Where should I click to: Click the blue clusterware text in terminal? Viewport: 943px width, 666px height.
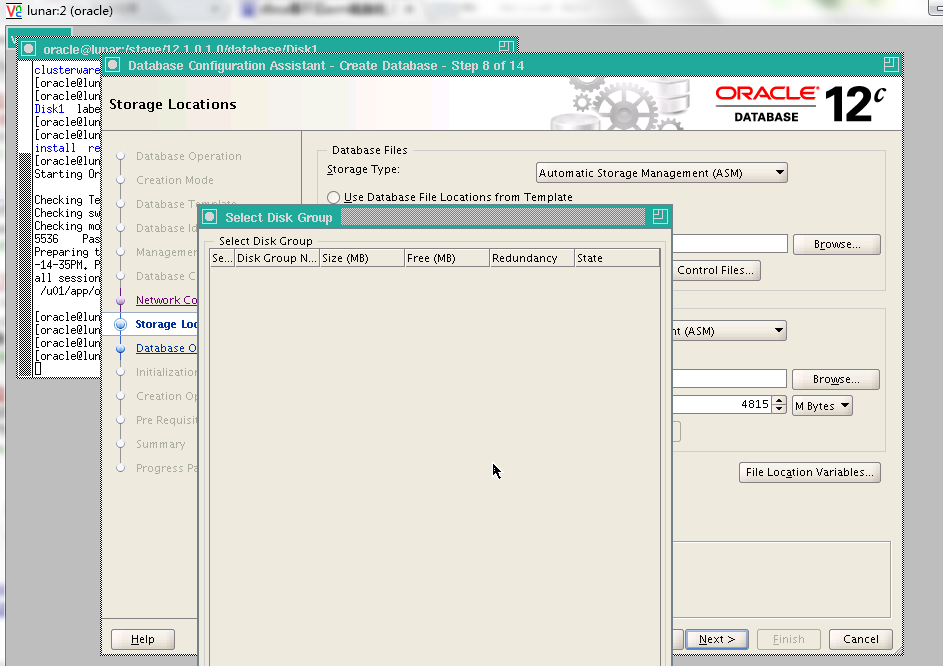[x=67, y=70]
